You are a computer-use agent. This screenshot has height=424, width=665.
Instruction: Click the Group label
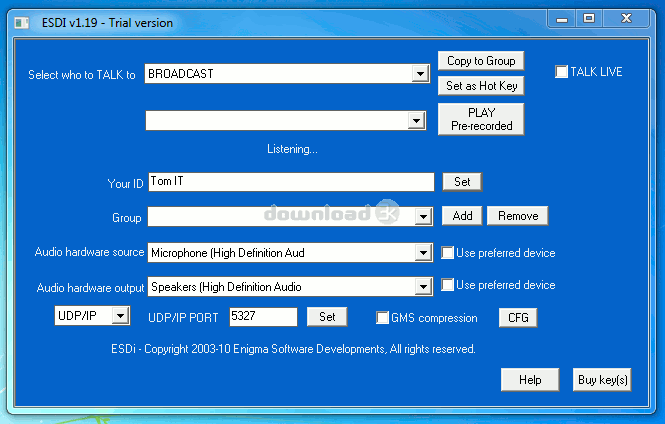tap(126, 218)
